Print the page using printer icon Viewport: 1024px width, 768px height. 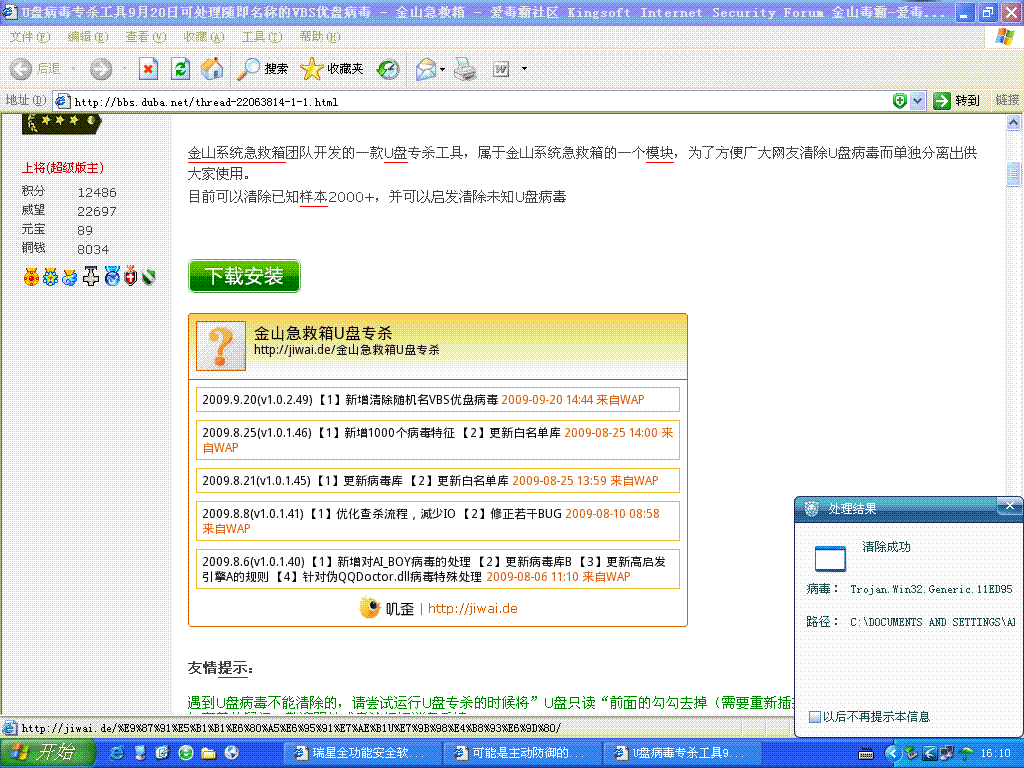[465, 69]
